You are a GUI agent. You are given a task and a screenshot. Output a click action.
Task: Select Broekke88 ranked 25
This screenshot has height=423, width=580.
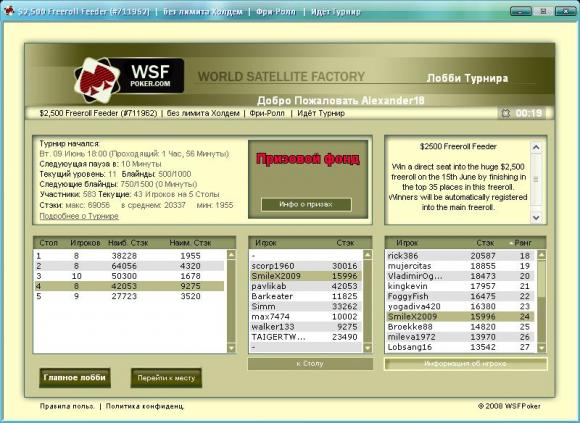click(x=461, y=327)
